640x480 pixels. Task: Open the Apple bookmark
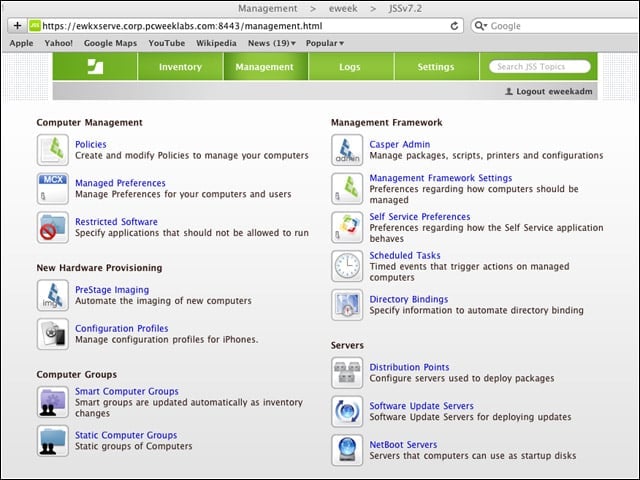pos(22,43)
